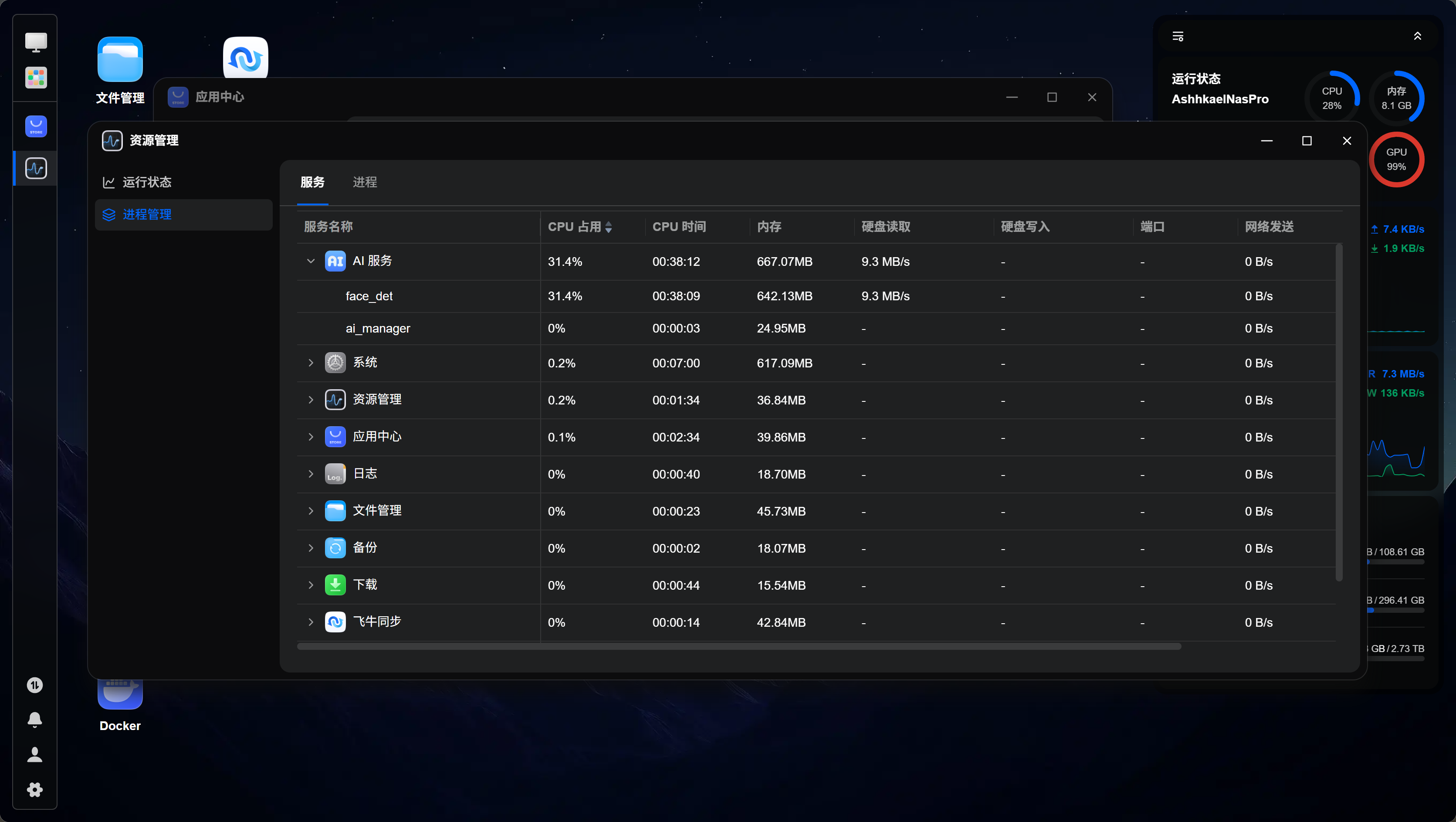Select the face_det process row
This screenshot has height=822, width=1456.
coord(816,296)
